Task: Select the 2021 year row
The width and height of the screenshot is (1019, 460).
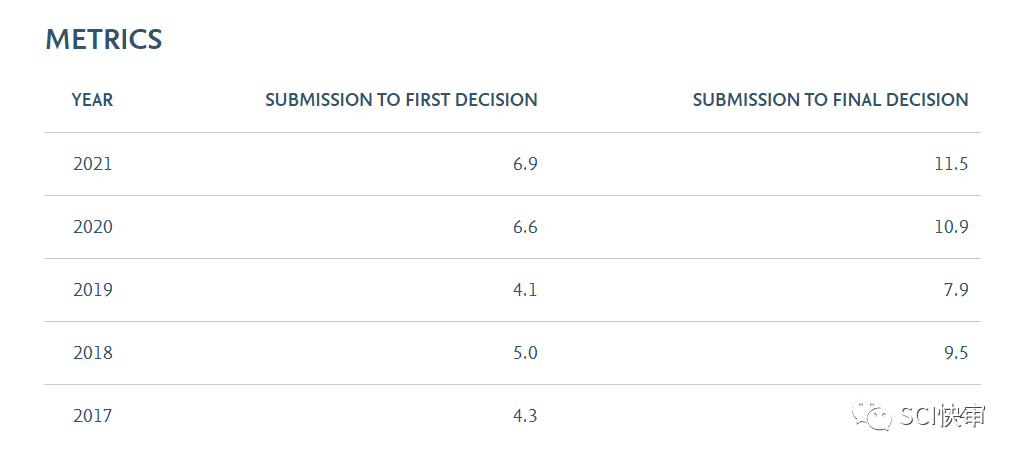Action: click(x=512, y=164)
